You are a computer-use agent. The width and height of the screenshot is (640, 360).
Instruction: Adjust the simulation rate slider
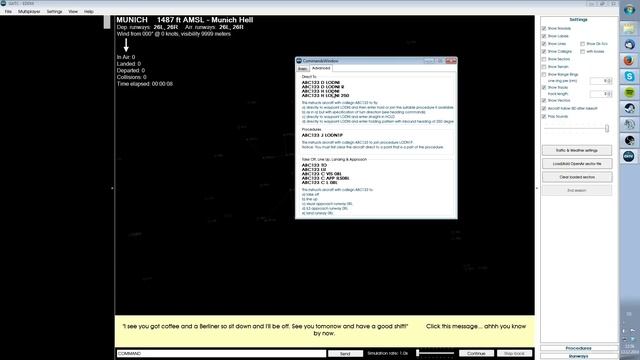[x=435, y=353]
